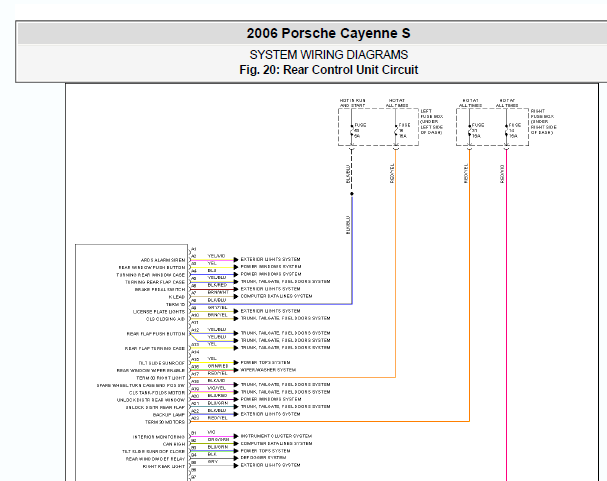Screen dimensions: 607x481
Task: Click the 'INTERIOR MONITORING' label
Action: (x=159, y=437)
